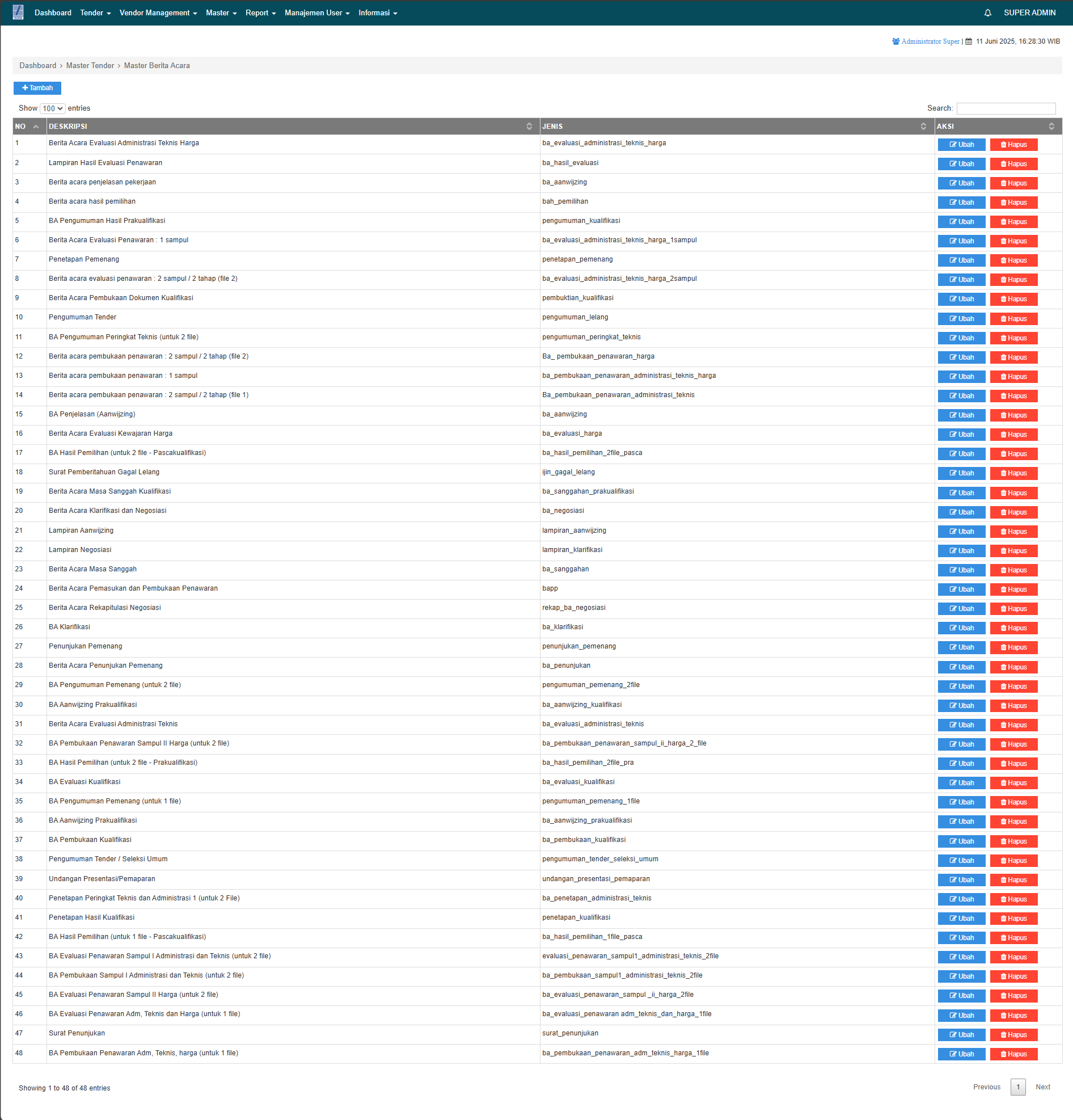This screenshot has width=1073, height=1120.
Task: Click Hapus for Berita acara hasil pemilihan
Action: click(x=1013, y=203)
